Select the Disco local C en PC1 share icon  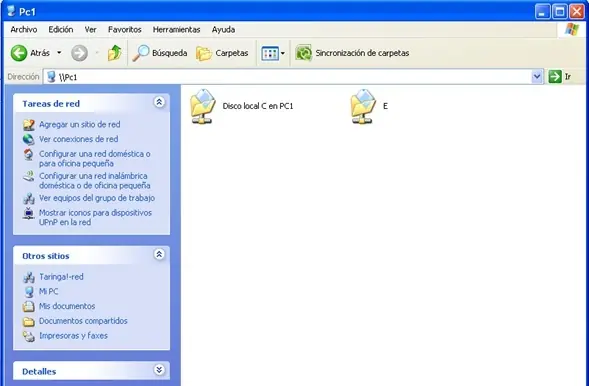coord(202,106)
